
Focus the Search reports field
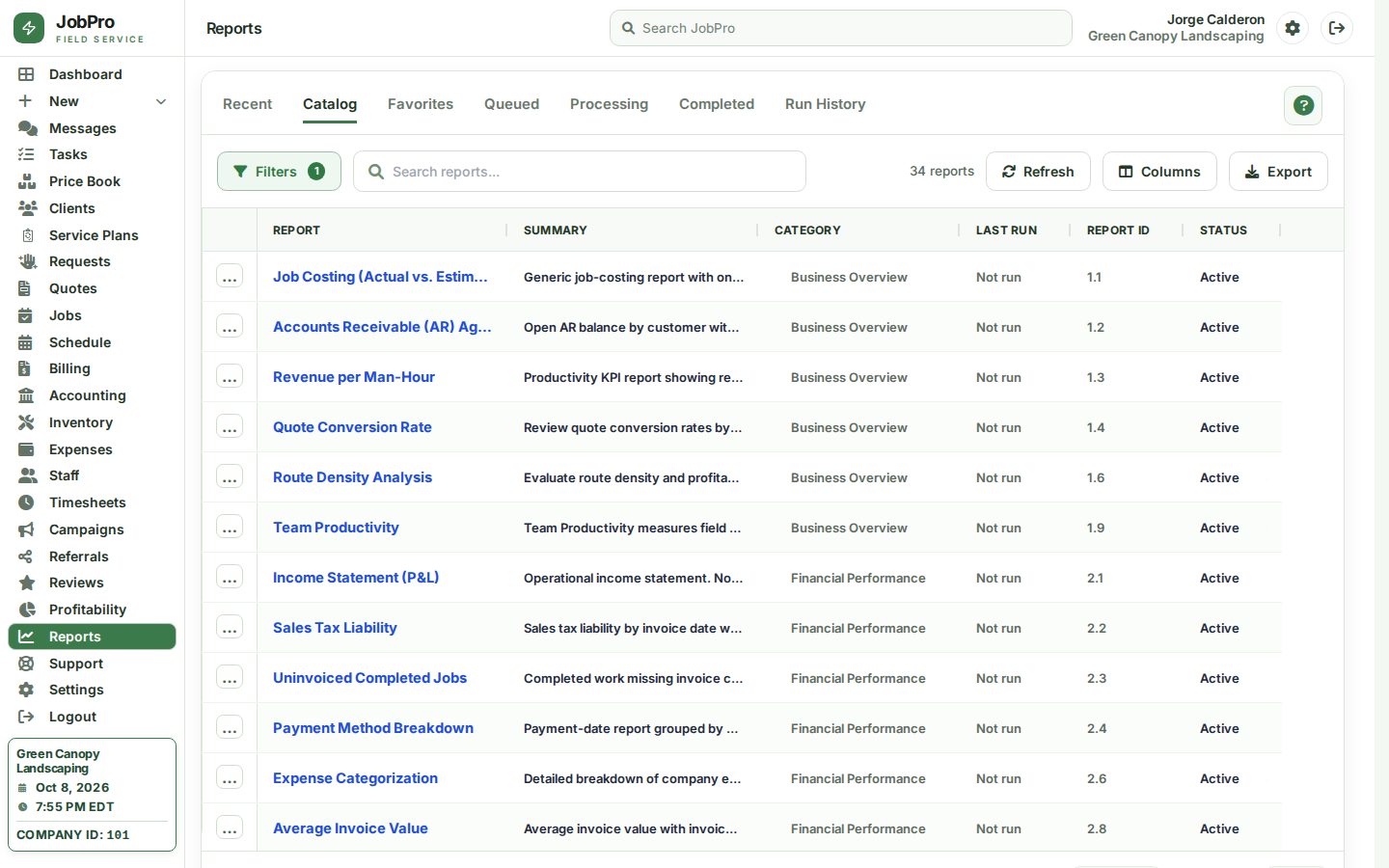pos(580,172)
